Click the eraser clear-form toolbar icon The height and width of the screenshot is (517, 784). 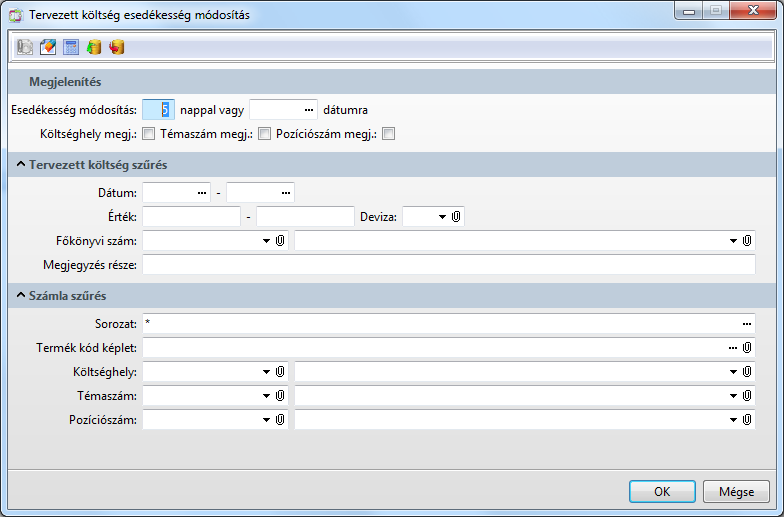[x=48, y=47]
